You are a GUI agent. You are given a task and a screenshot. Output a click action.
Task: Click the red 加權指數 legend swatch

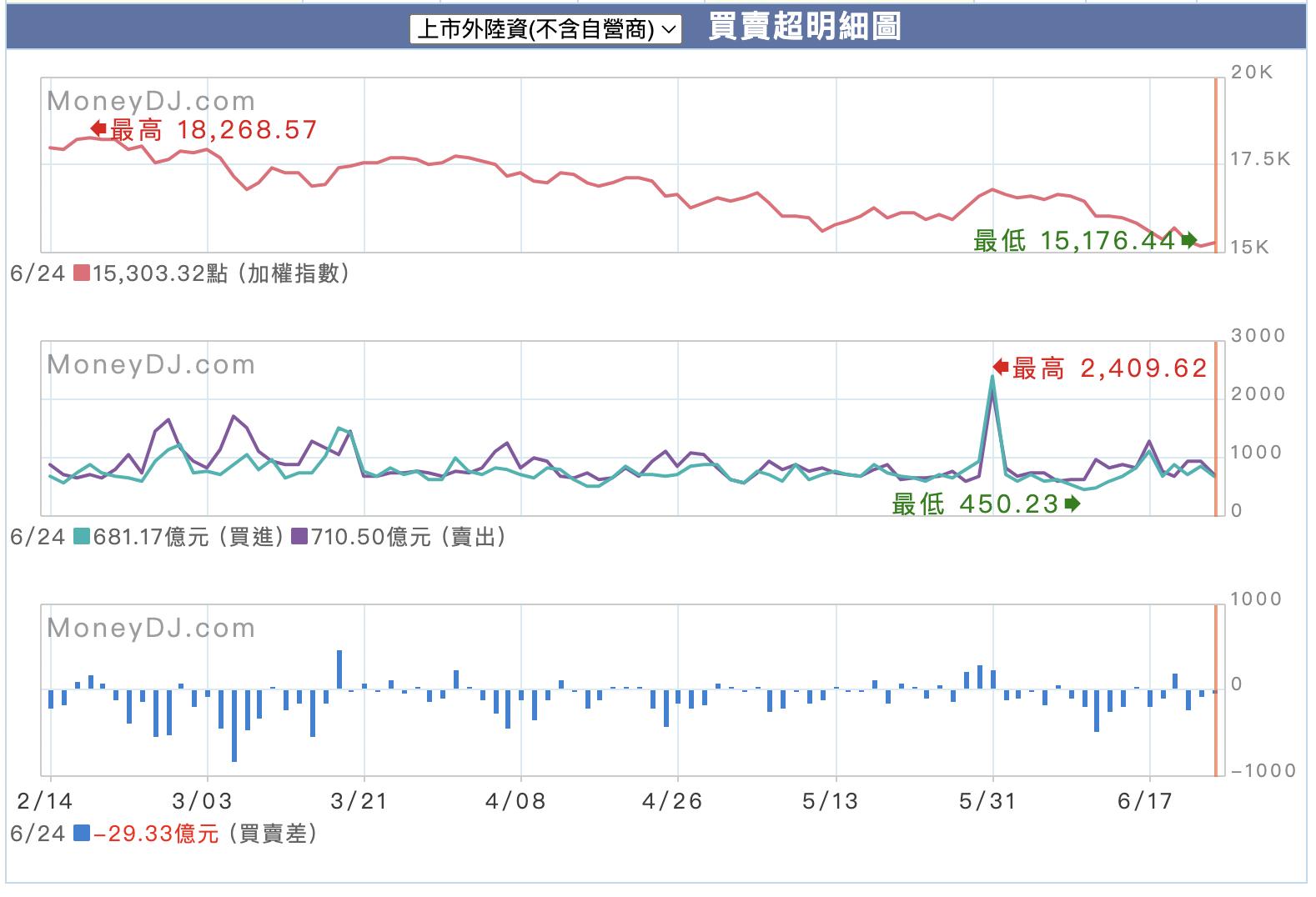tap(82, 273)
